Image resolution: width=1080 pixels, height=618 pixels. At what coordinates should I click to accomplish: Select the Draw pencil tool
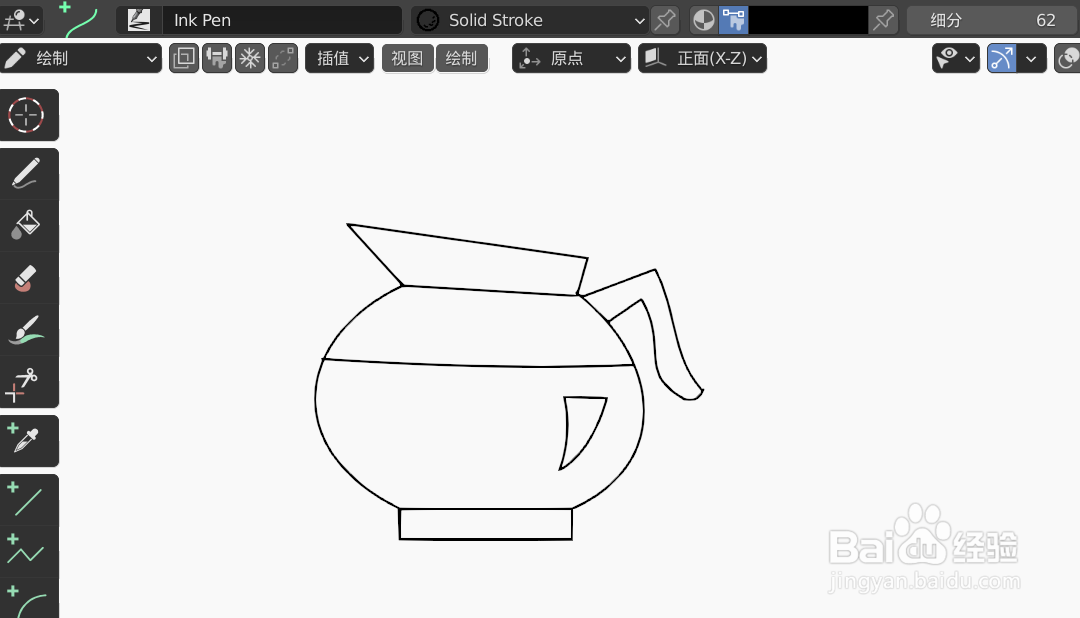pyautogui.click(x=26, y=174)
